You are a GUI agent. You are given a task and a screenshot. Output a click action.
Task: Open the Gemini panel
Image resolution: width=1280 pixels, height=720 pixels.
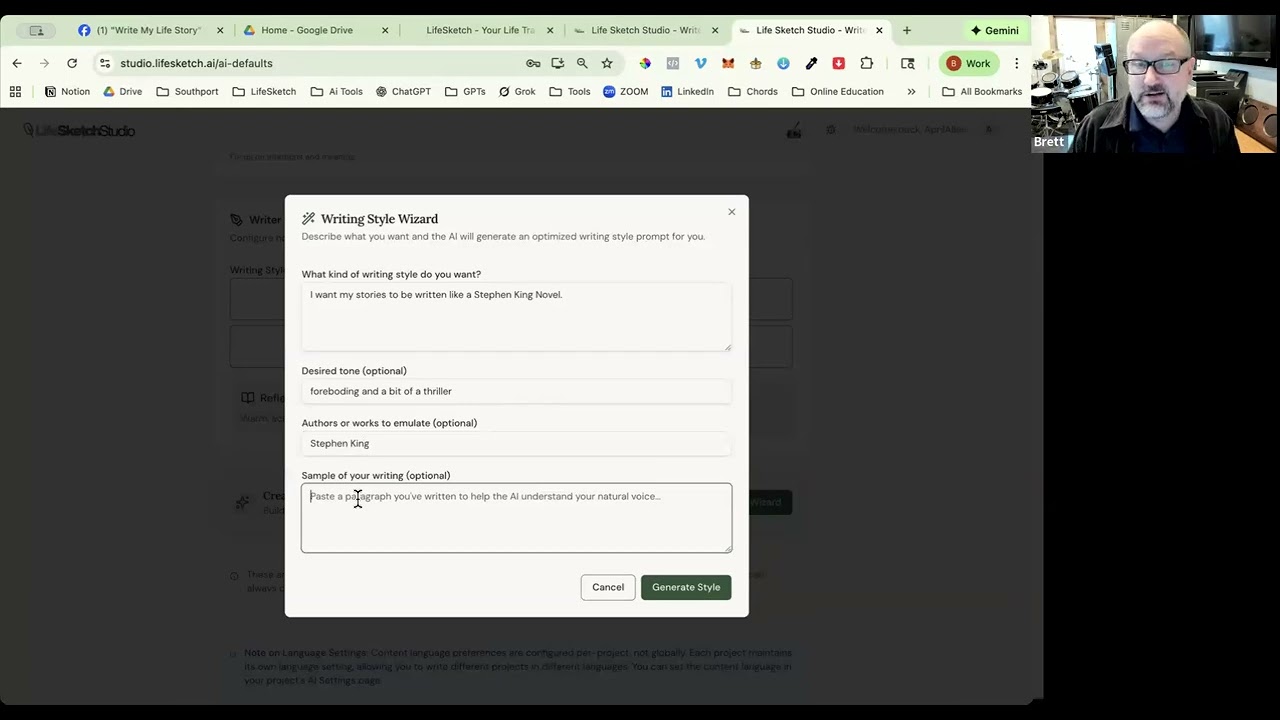[995, 30]
